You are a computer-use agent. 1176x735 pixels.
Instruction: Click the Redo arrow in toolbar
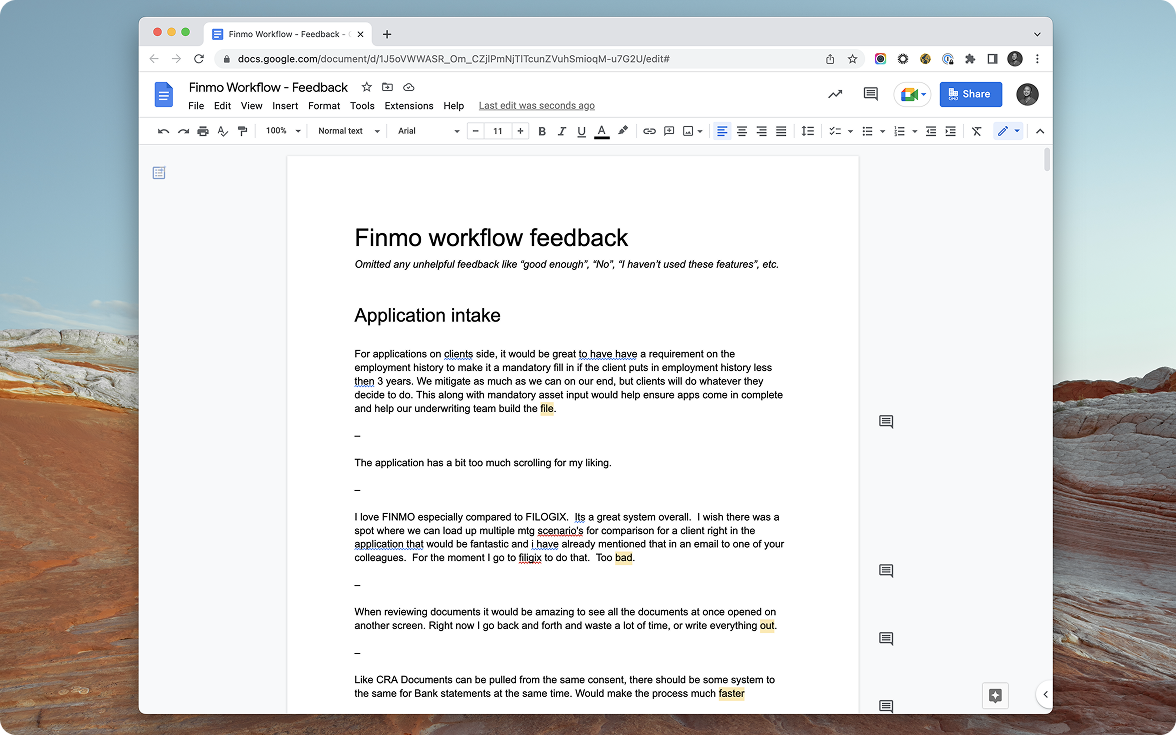(183, 131)
